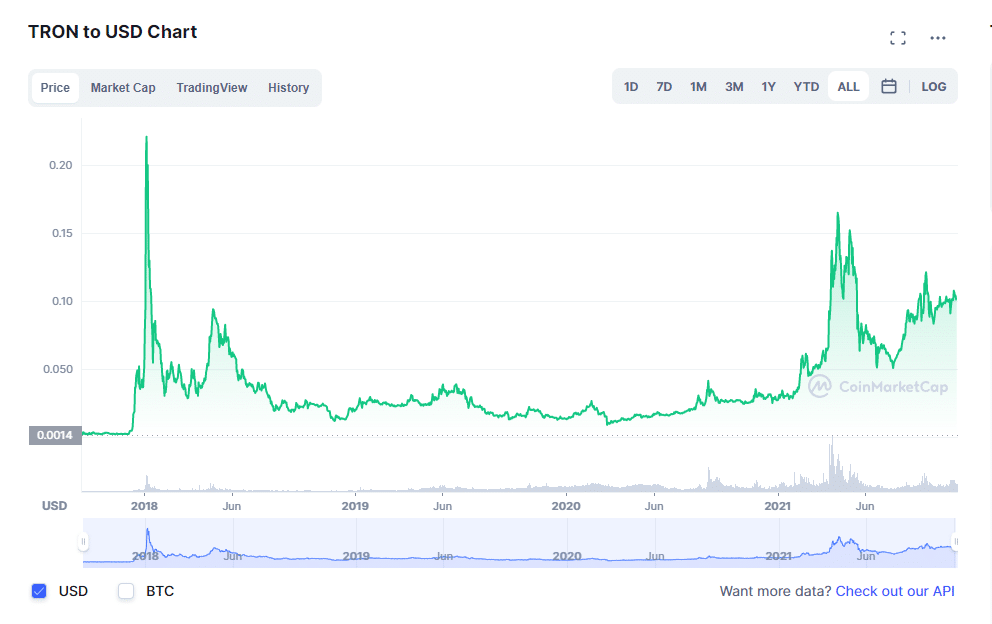Toggle LOG scale for the chart
992x624 pixels.
pos(934,87)
